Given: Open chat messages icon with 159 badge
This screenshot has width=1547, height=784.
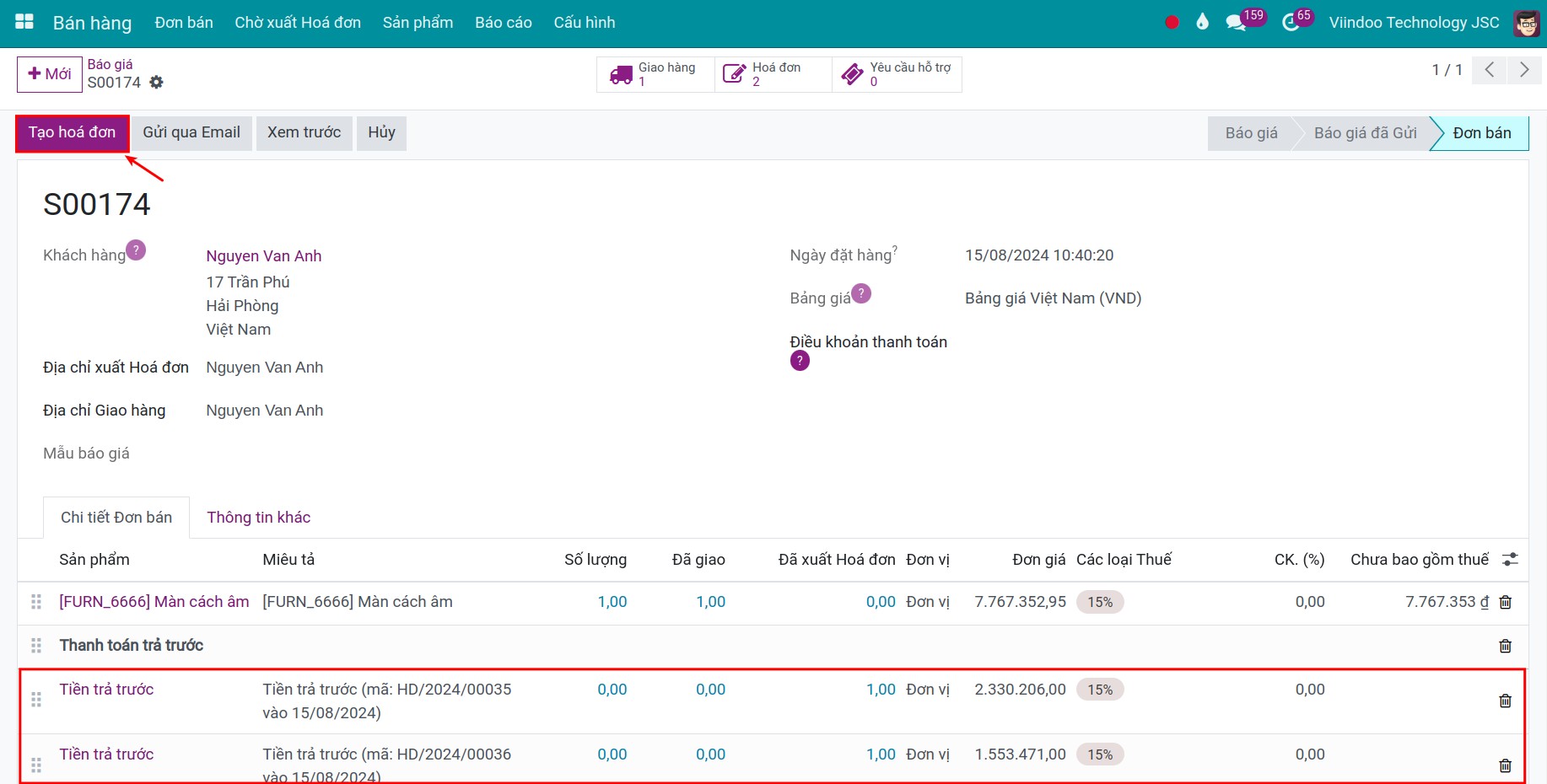Looking at the screenshot, I should (x=1236, y=23).
